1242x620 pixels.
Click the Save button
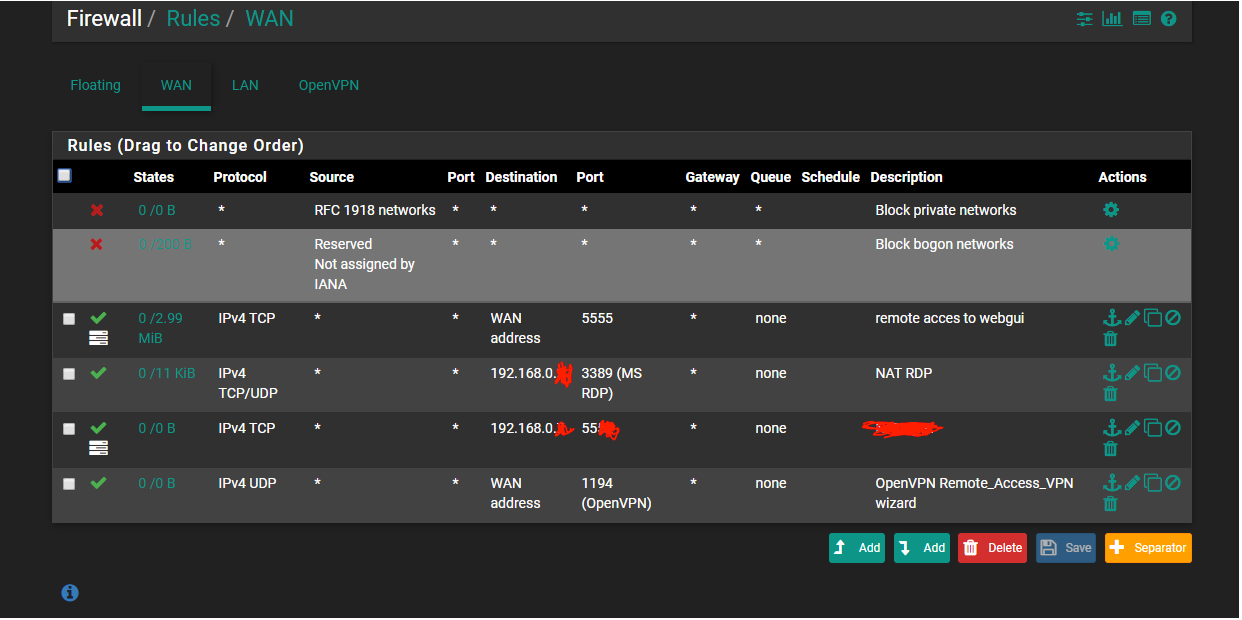pyautogui.click(x=1066, y=548)
